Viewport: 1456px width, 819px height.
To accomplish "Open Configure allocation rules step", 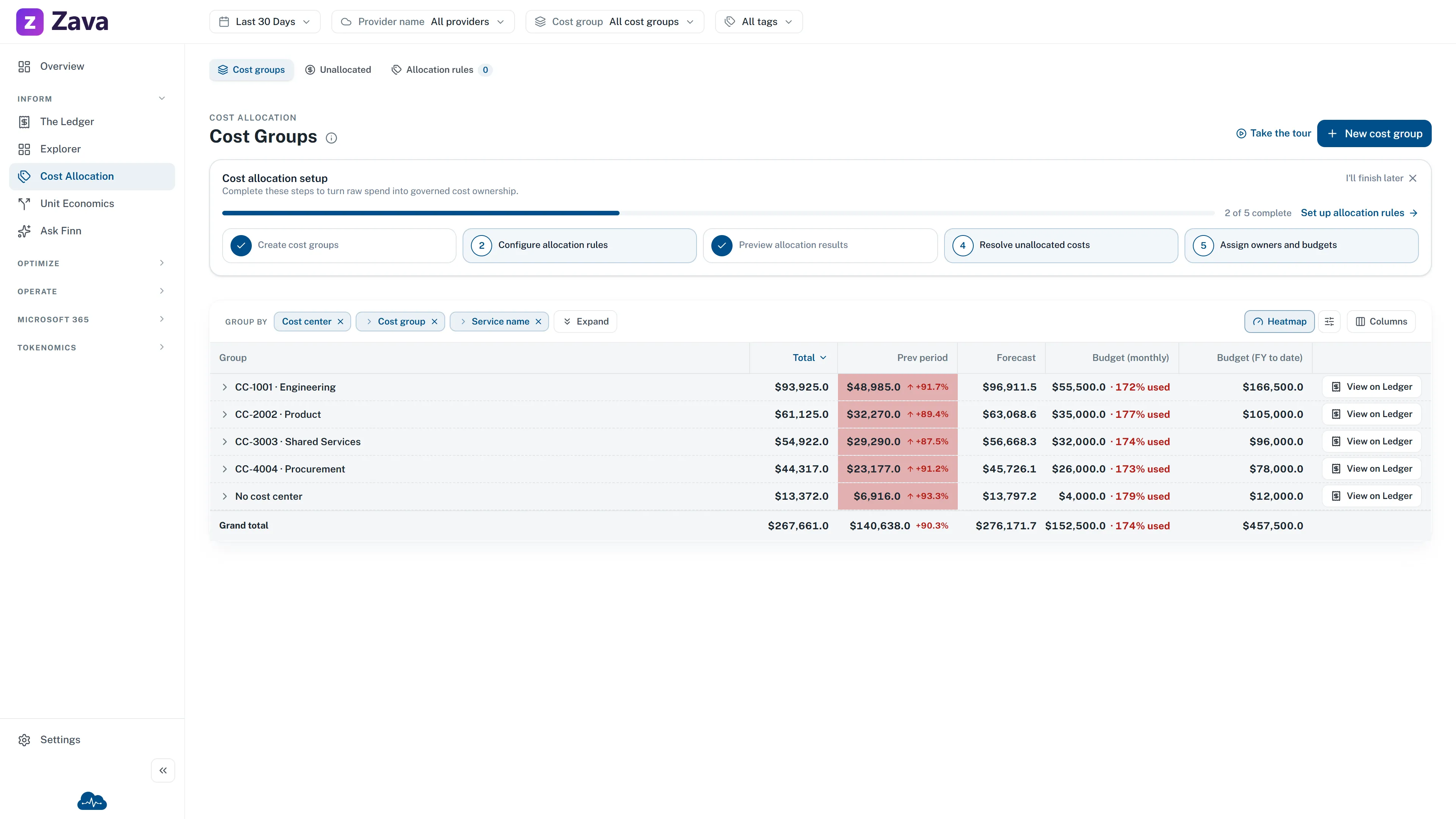I will click(x=579, y=245).
